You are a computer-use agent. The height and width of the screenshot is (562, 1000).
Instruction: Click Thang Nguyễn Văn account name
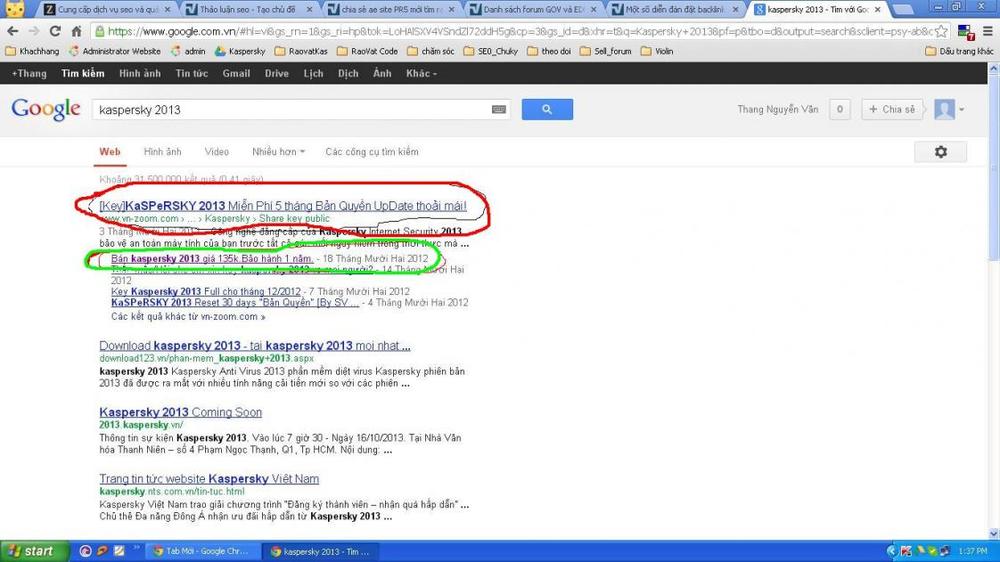[777, 109]
